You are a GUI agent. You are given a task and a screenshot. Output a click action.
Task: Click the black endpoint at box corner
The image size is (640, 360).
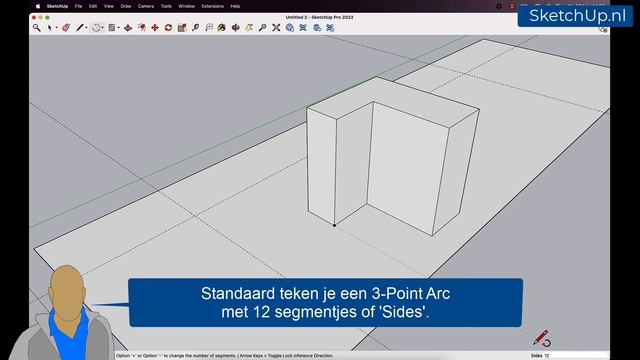pos(334,225)
